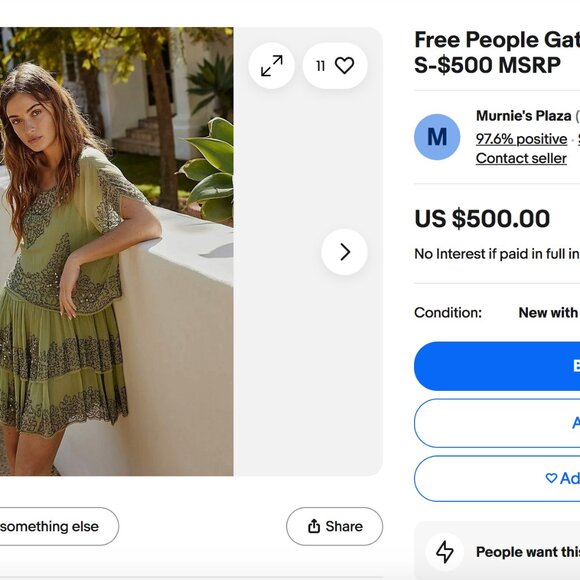The height and width of the screenshot is (580, 580).
Task: Open the Murnie's Plaza seller link
Action: [523, 116]
